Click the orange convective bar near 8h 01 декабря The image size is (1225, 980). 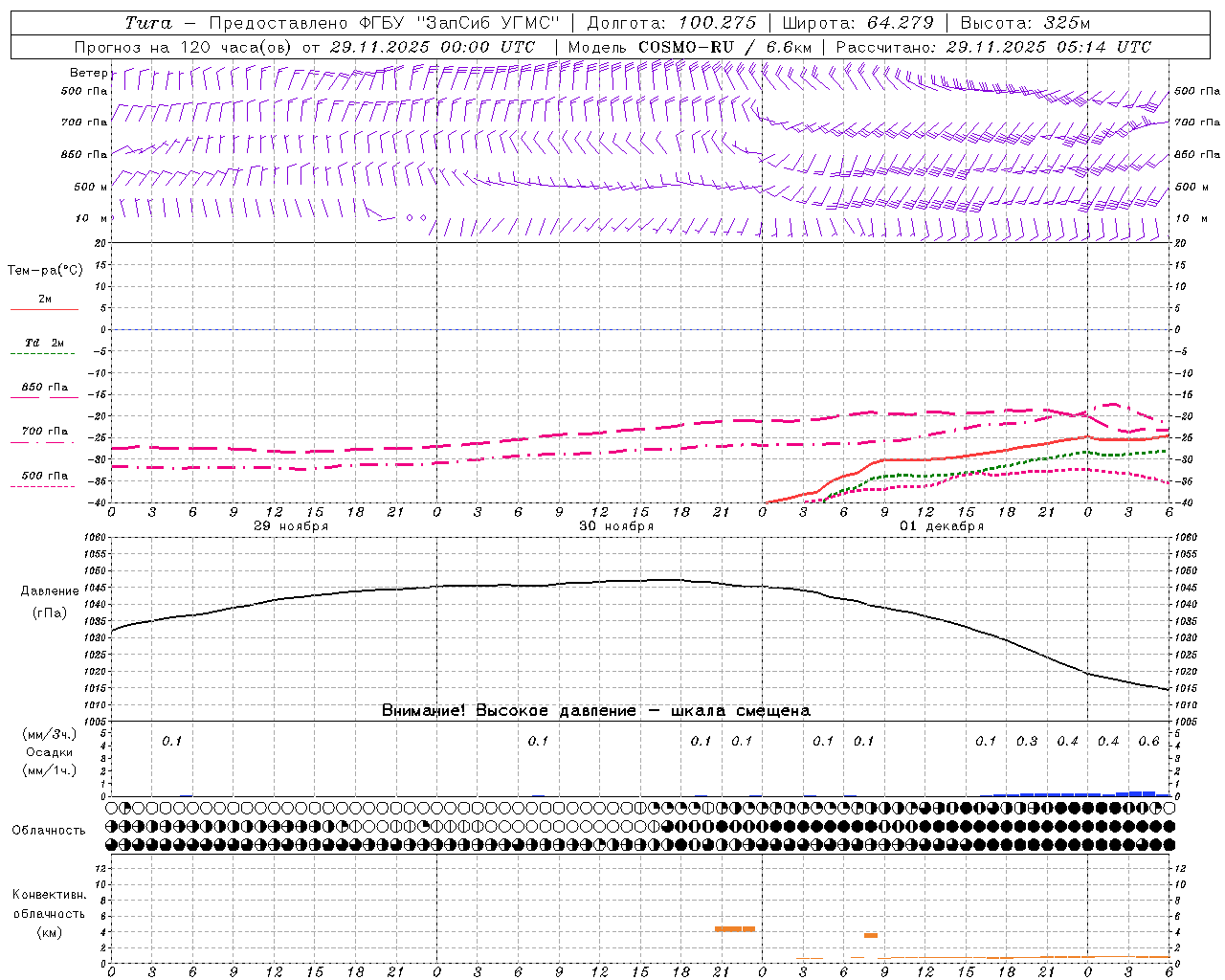coord(871,935)
